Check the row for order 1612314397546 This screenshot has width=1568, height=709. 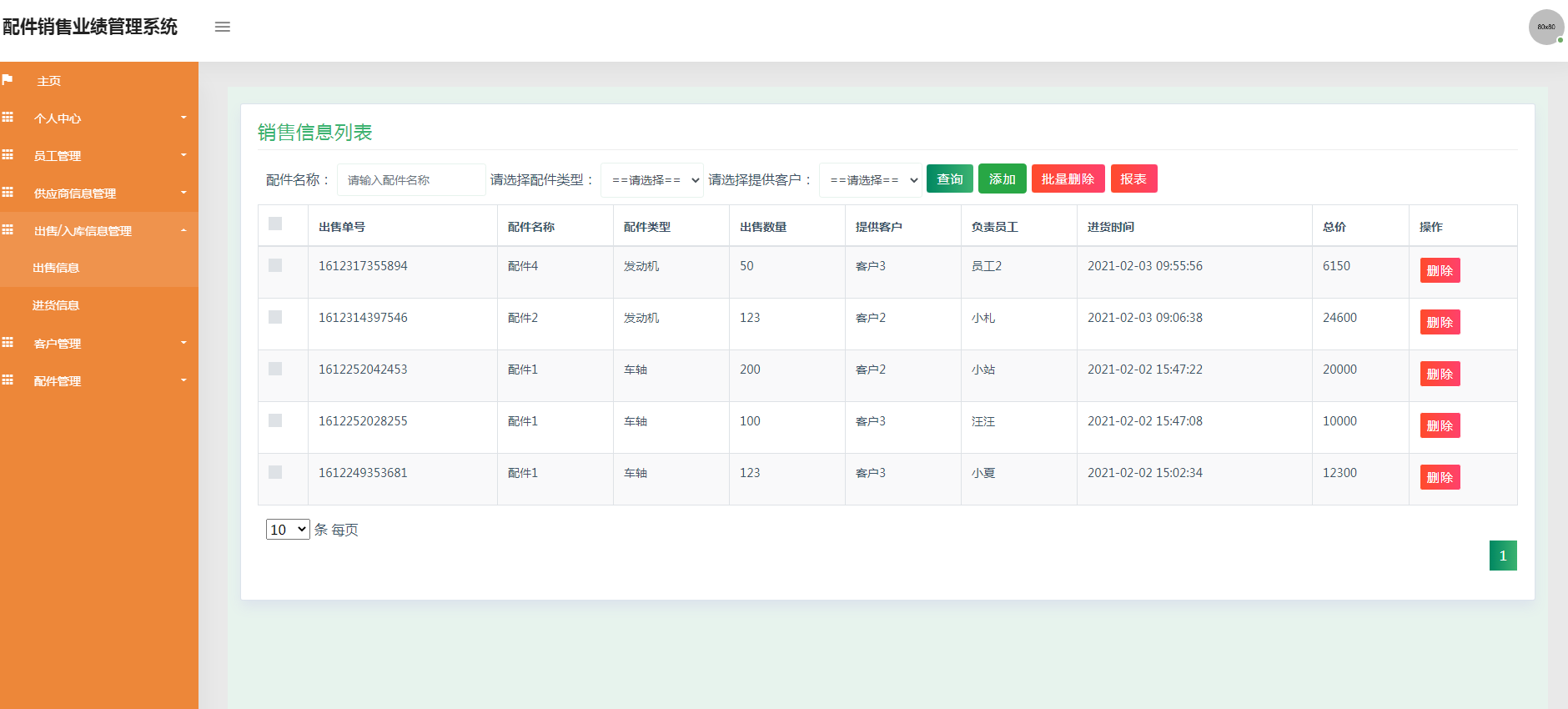point(275,317)
